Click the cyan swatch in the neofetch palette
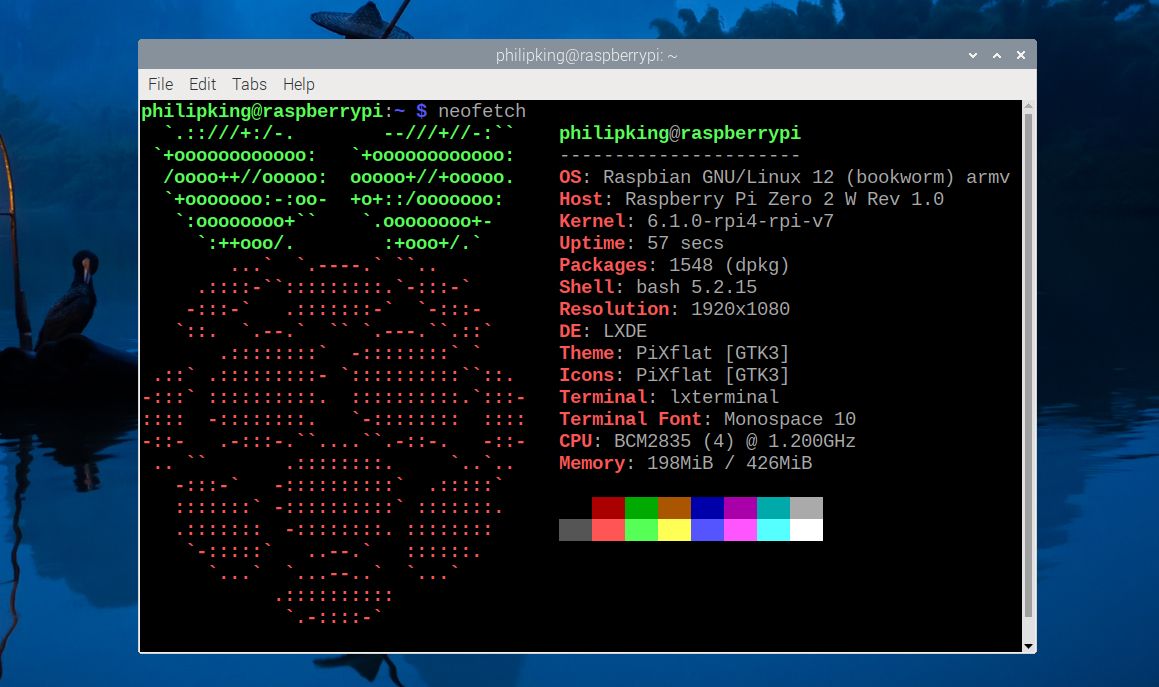Viewport: 1159px width, 687px height. coord(772,506)
